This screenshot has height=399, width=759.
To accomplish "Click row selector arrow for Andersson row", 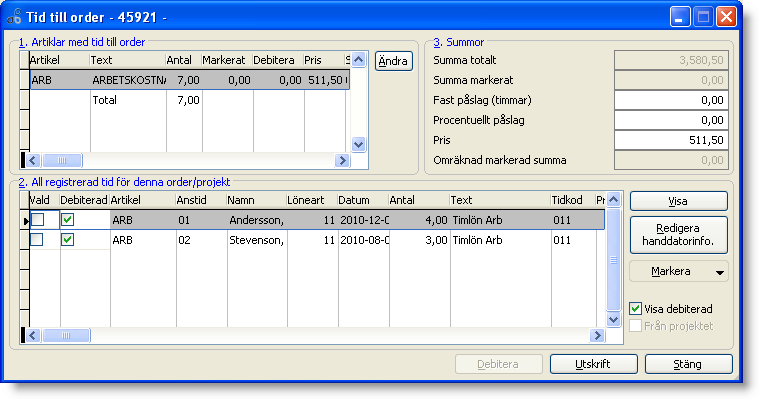I will tap(25, 220).
